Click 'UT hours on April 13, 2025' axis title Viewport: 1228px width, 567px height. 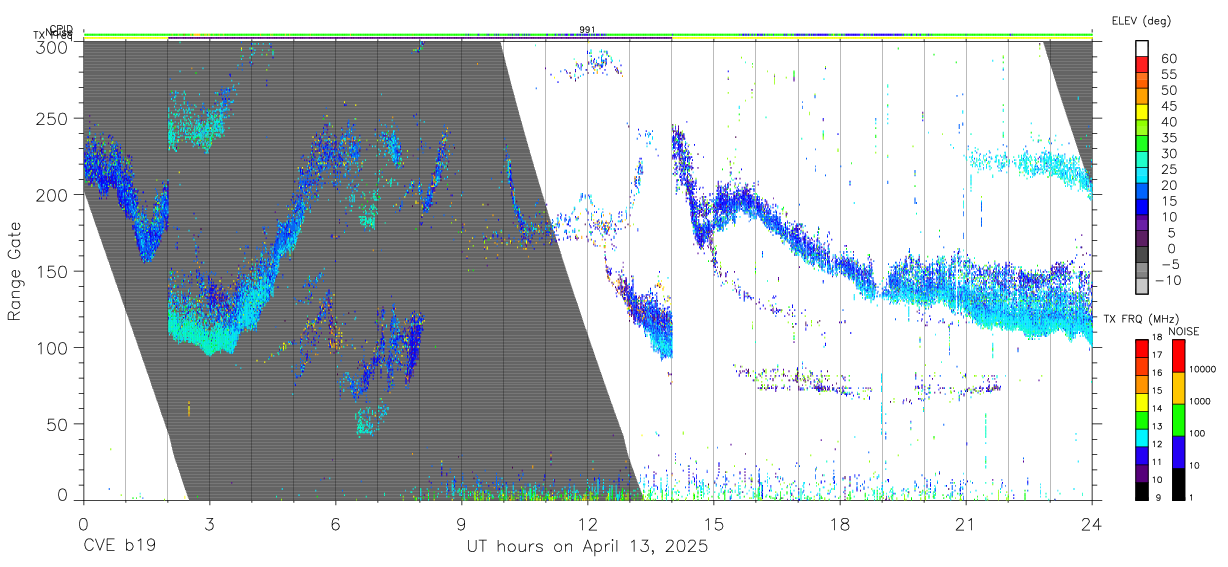[x=587, y=547]
